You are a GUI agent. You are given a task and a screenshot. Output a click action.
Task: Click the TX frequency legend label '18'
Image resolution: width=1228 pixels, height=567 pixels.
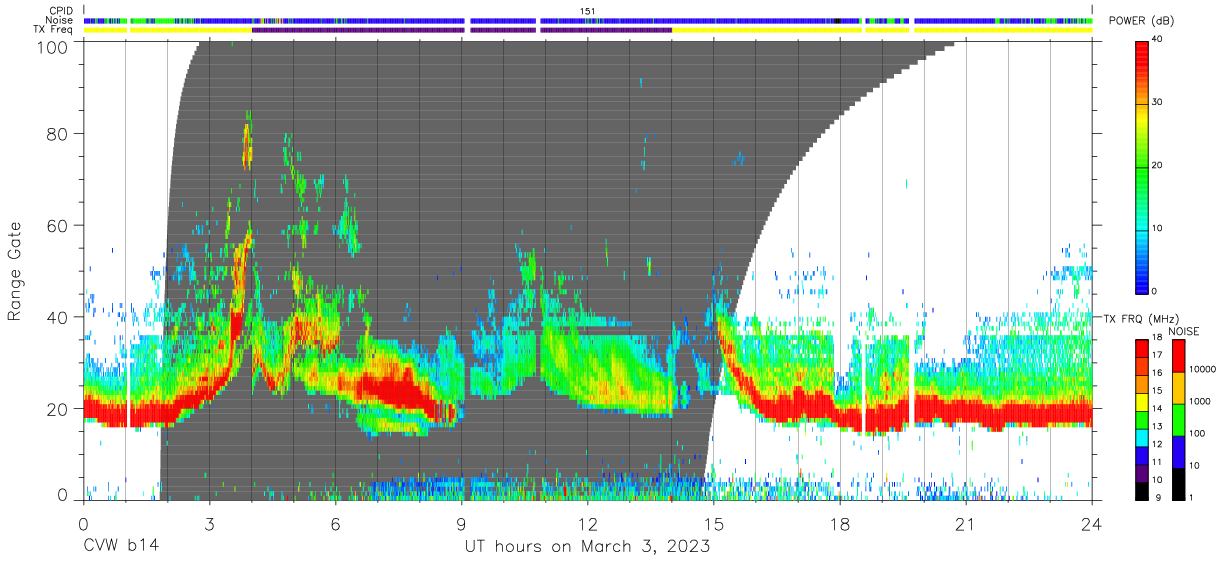point(1157,337)
